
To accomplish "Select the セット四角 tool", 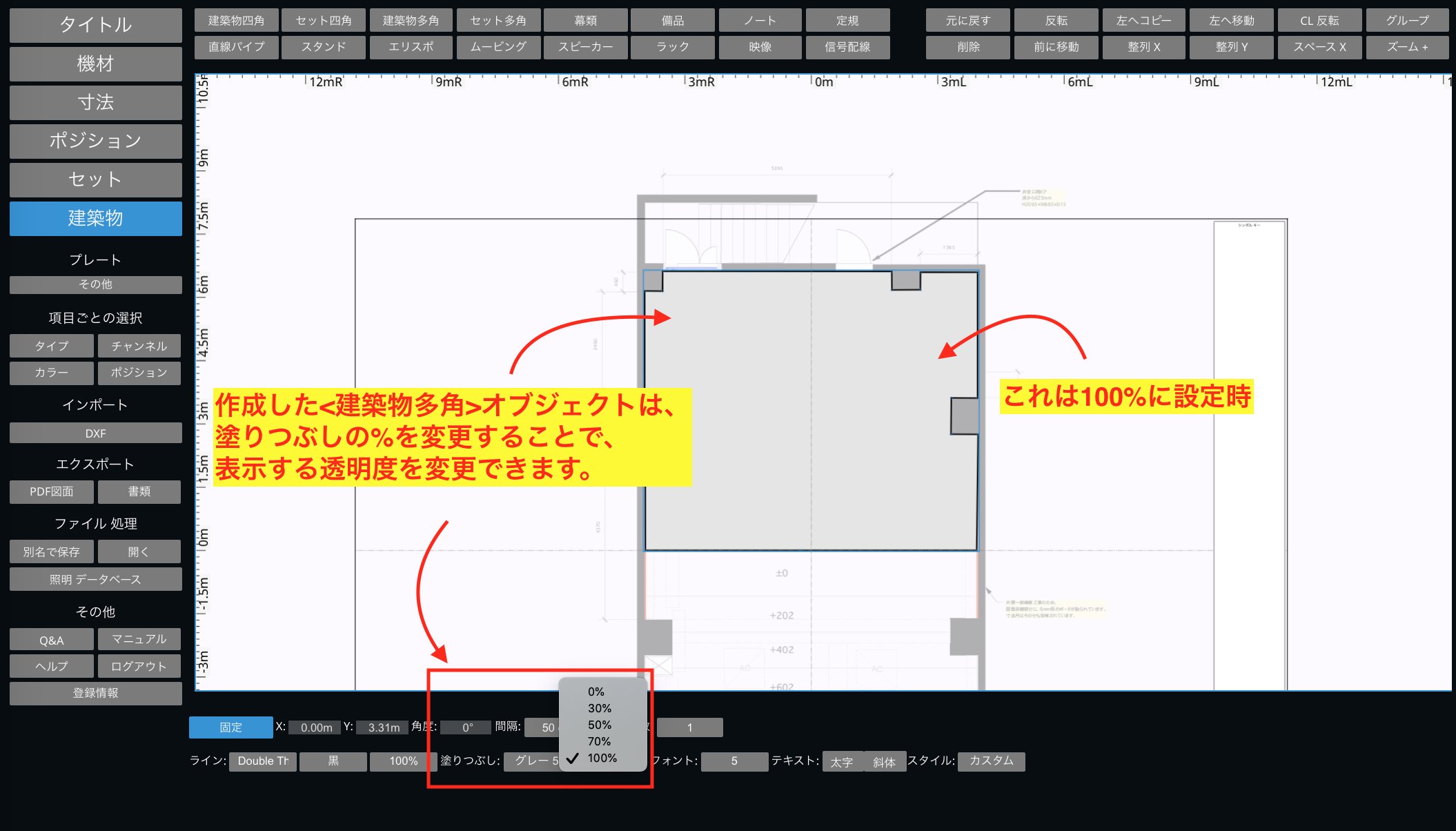I will point(324,21).
